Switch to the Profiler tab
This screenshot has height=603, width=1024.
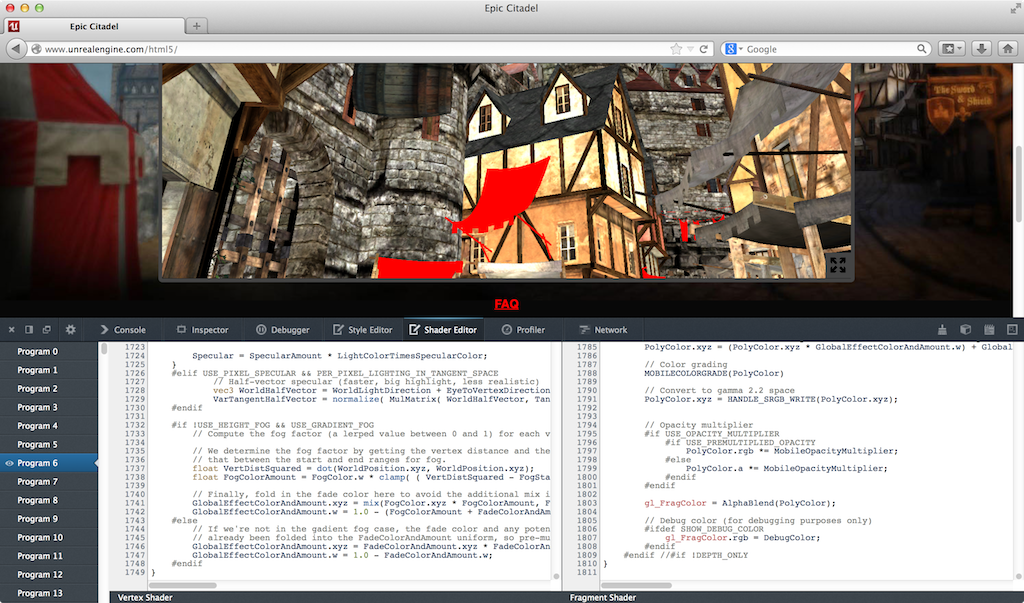pyautogui.click(x=523, y=330)
